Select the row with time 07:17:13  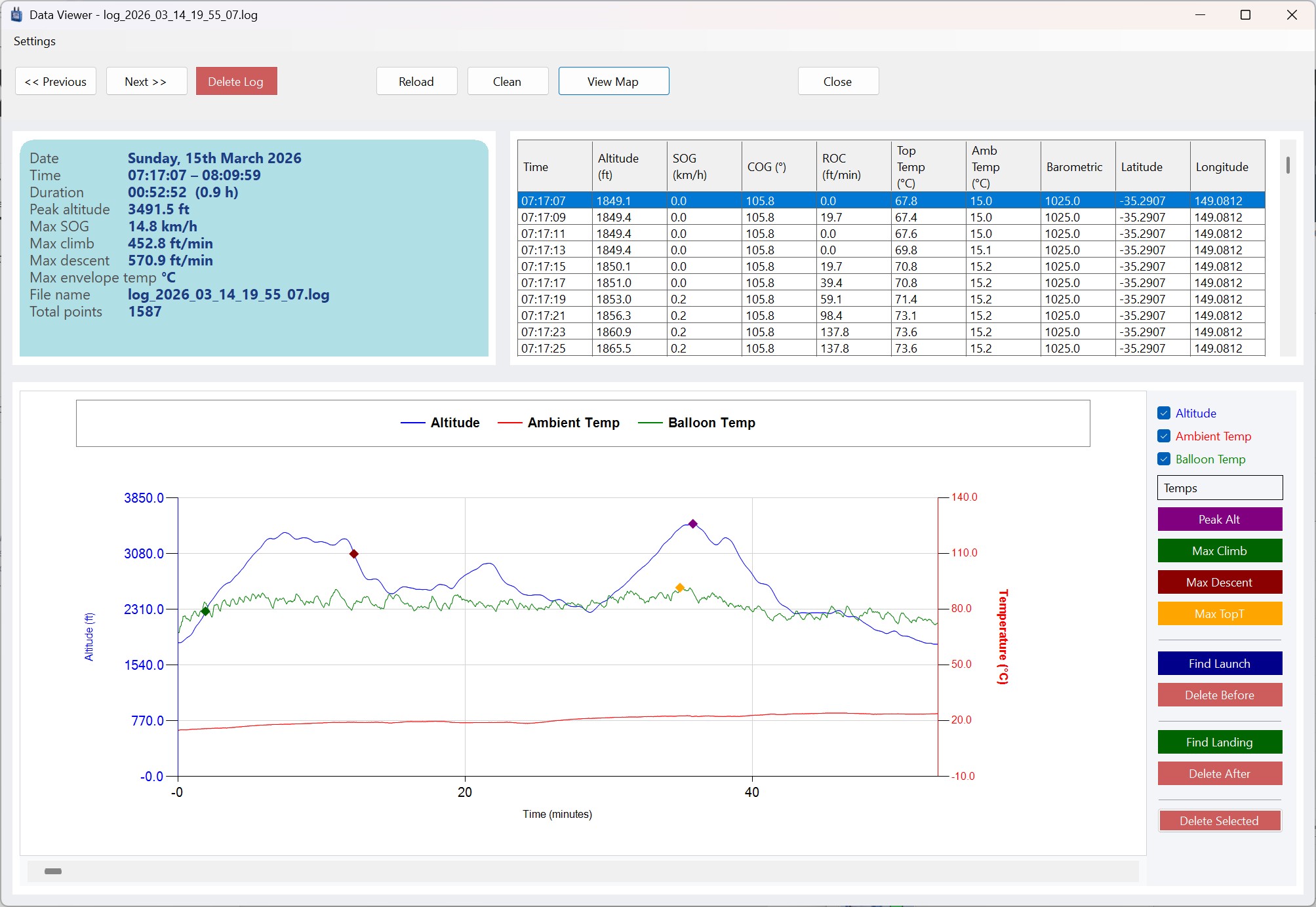click(891, 250)
